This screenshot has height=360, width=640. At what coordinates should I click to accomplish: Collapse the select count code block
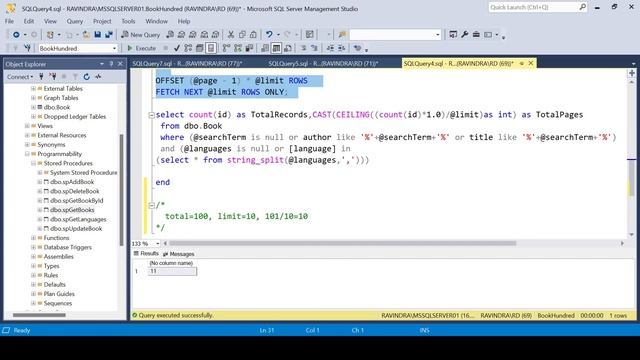click(x=151, y=115)
